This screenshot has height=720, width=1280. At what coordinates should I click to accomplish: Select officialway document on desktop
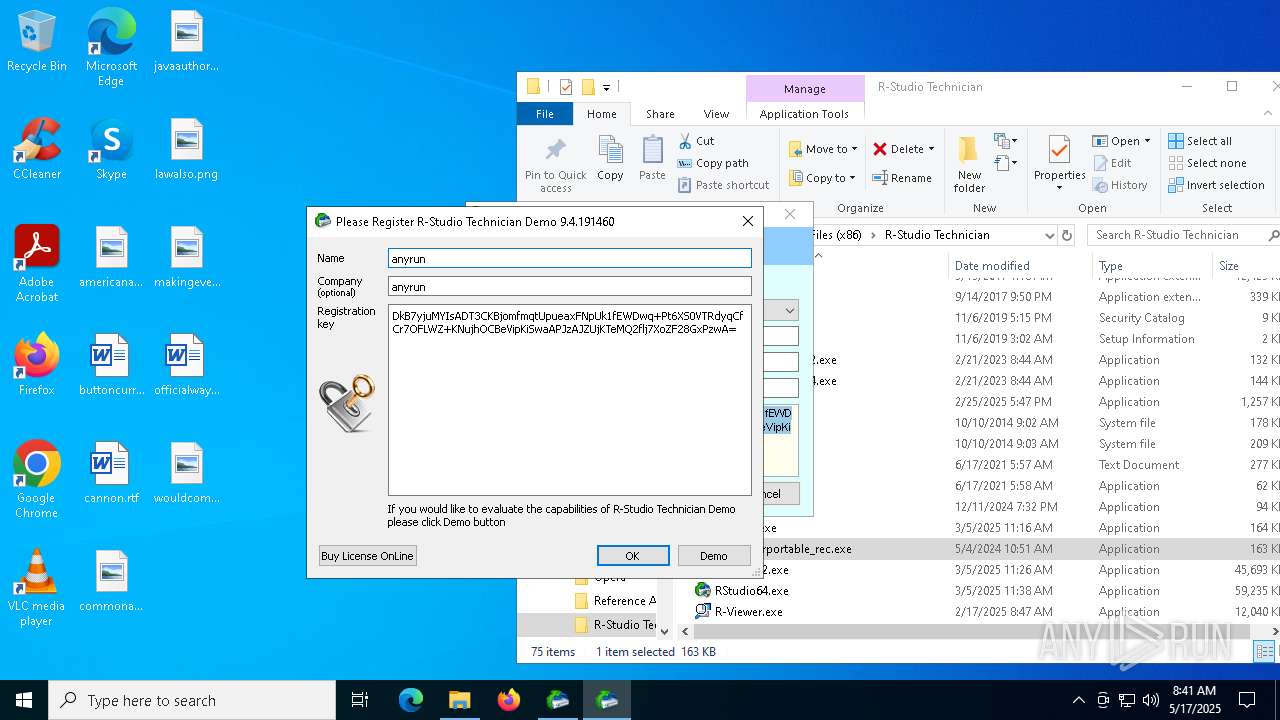pyautogui.click(x=187, y=366)
